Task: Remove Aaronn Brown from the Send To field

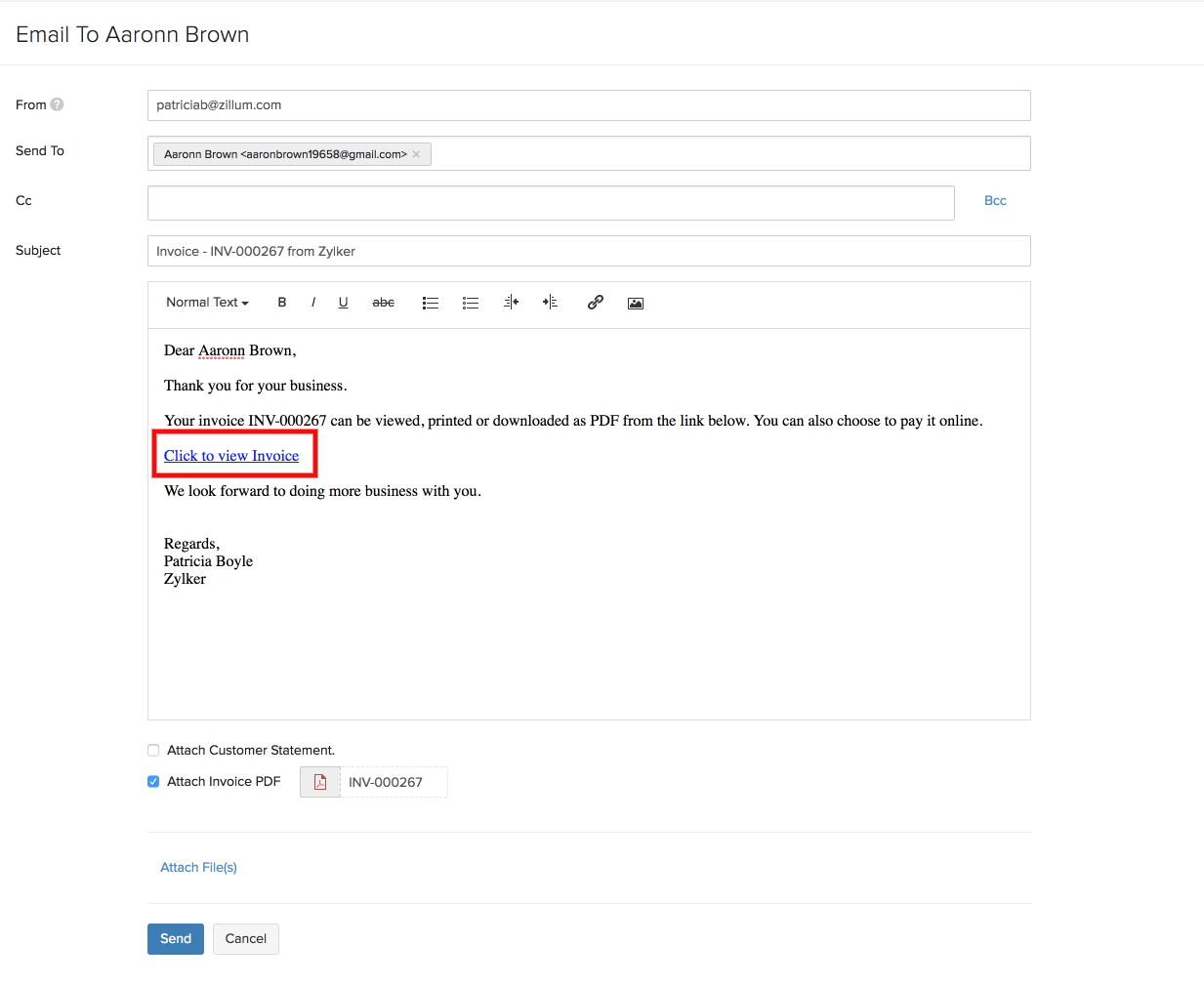Action: click(416, 153)
